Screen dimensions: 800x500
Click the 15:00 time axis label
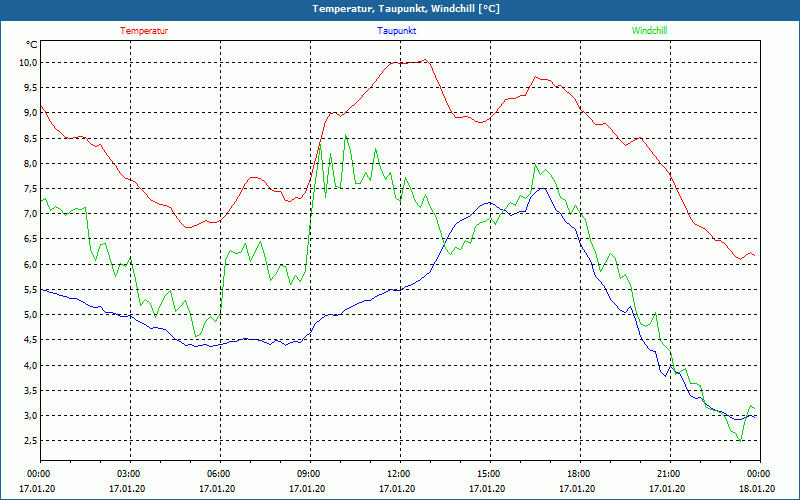[x=490, y=473]
